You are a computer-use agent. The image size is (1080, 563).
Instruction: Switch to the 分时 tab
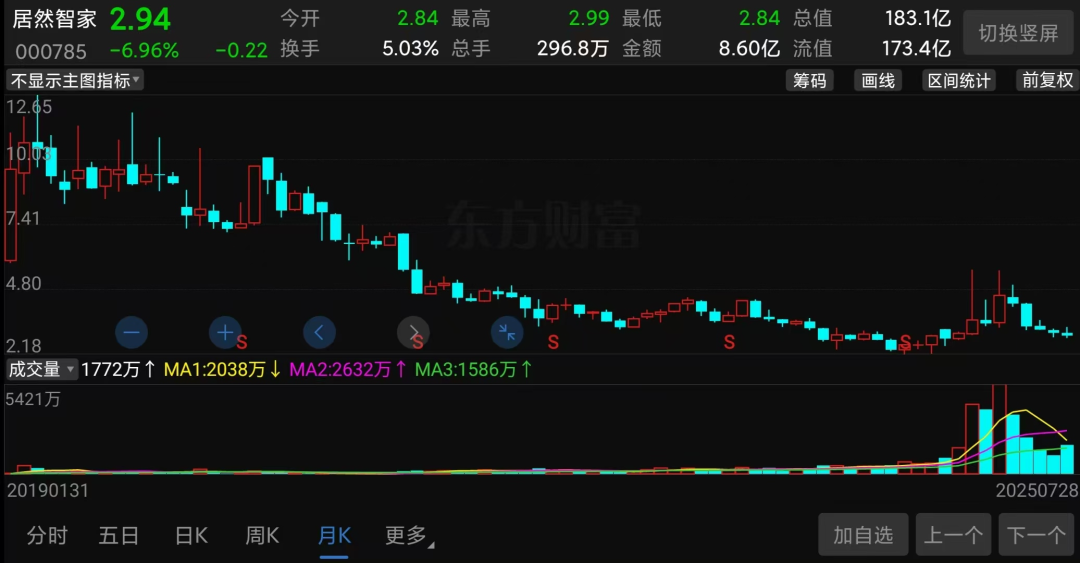click(48, 535)
